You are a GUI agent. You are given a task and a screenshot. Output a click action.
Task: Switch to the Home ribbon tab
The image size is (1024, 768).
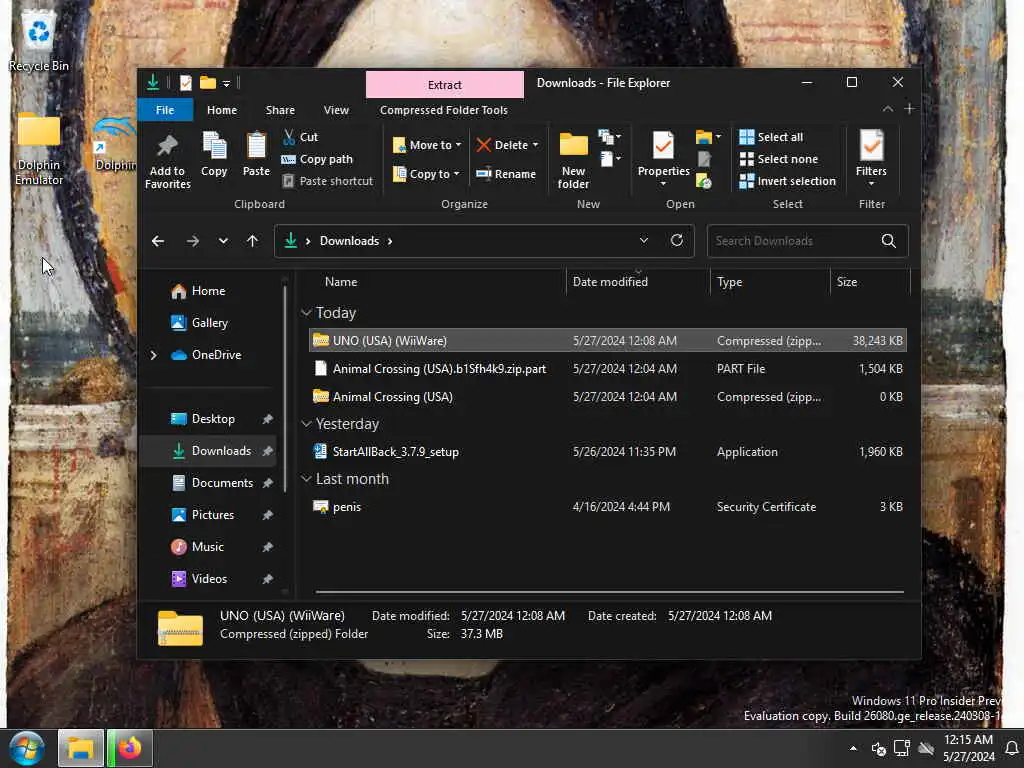pos(222,110)
